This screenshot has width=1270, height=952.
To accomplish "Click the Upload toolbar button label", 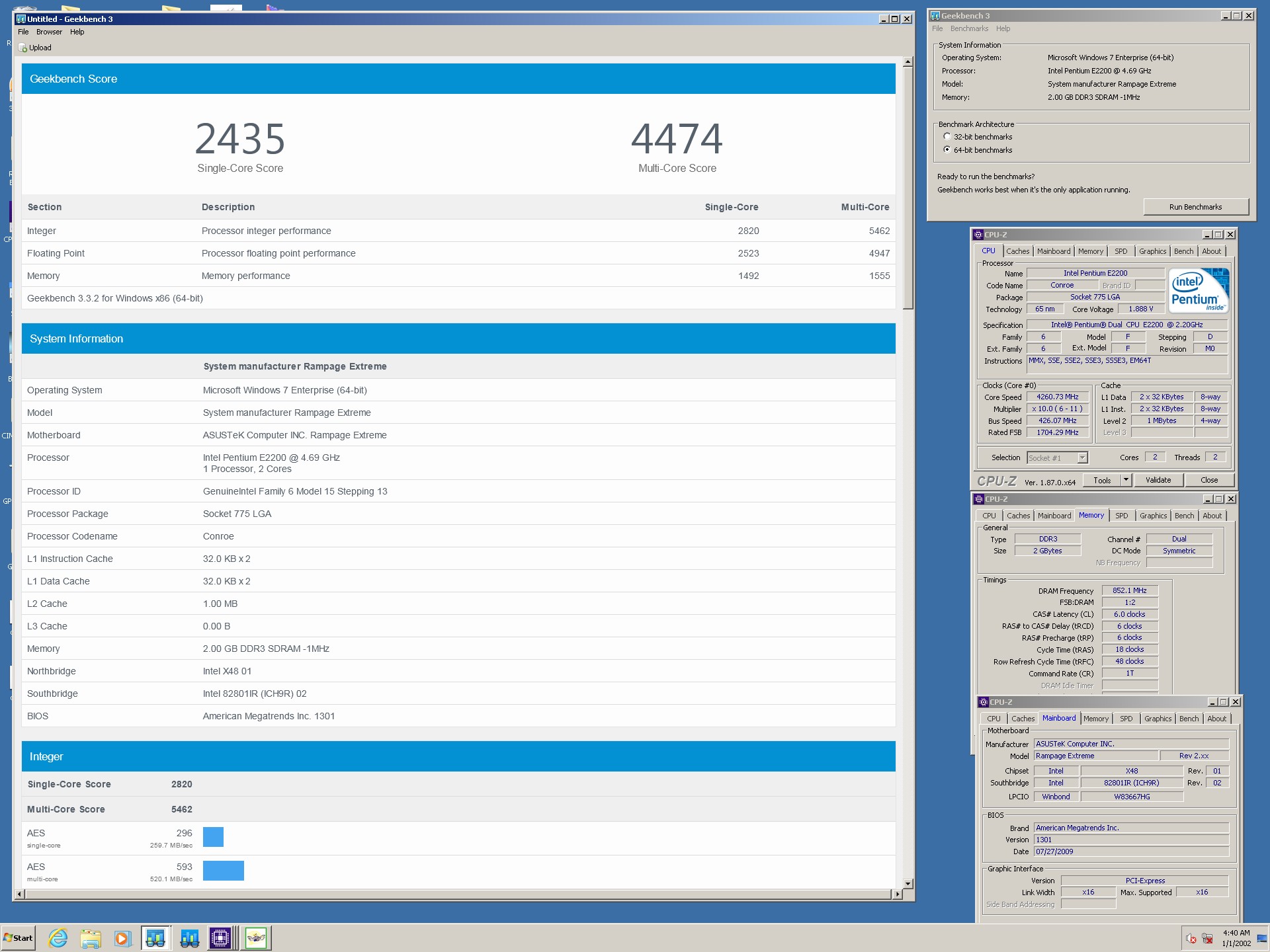I will (40, 48).
